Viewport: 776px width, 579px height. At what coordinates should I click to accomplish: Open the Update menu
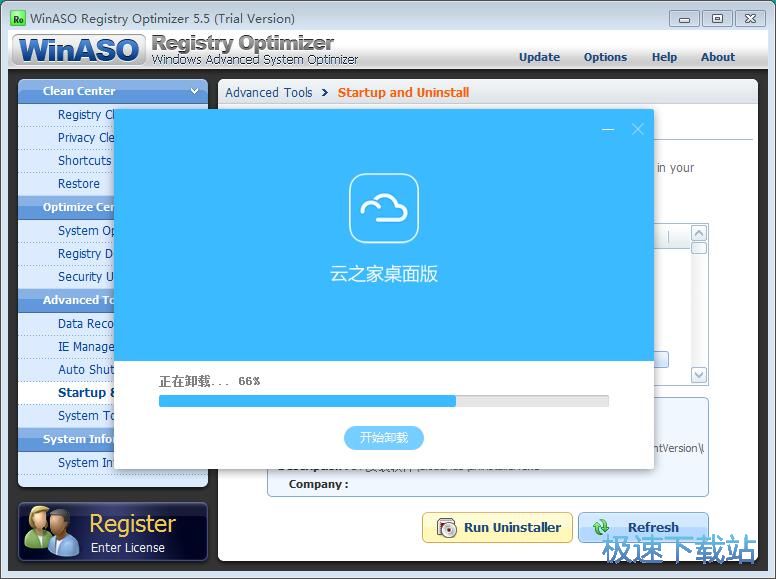coord(539,57)
